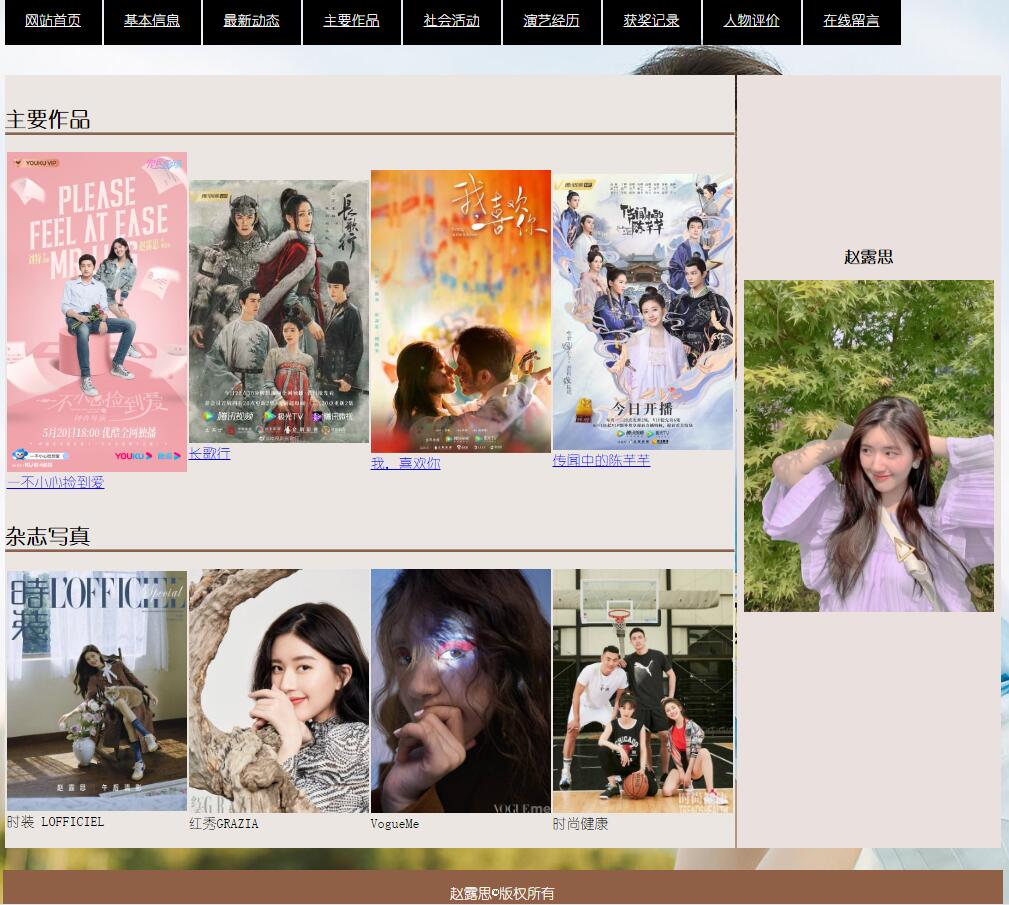Click the VogueMe caption text
Viewport: 1009px width, 905px height.
(x=394, y=824)
